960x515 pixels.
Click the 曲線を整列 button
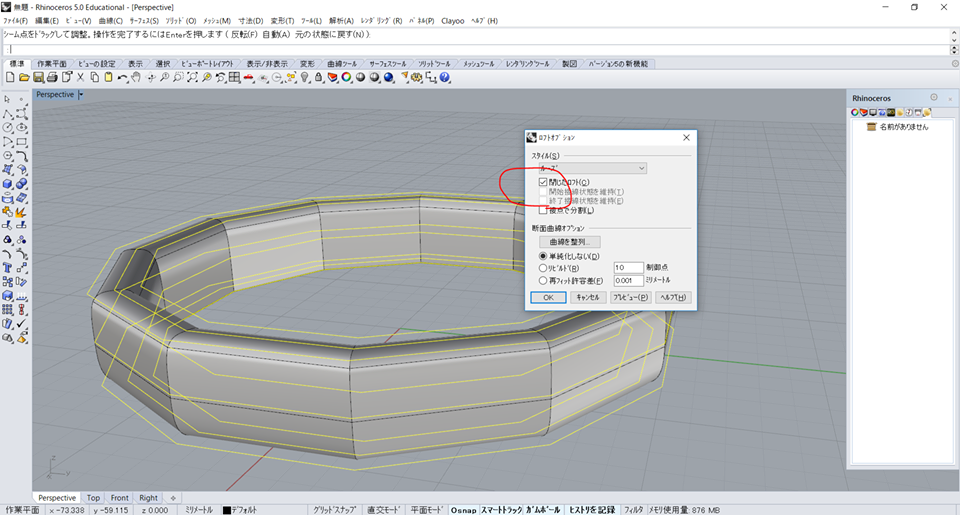pyautogui.click(x=570, y=242)
